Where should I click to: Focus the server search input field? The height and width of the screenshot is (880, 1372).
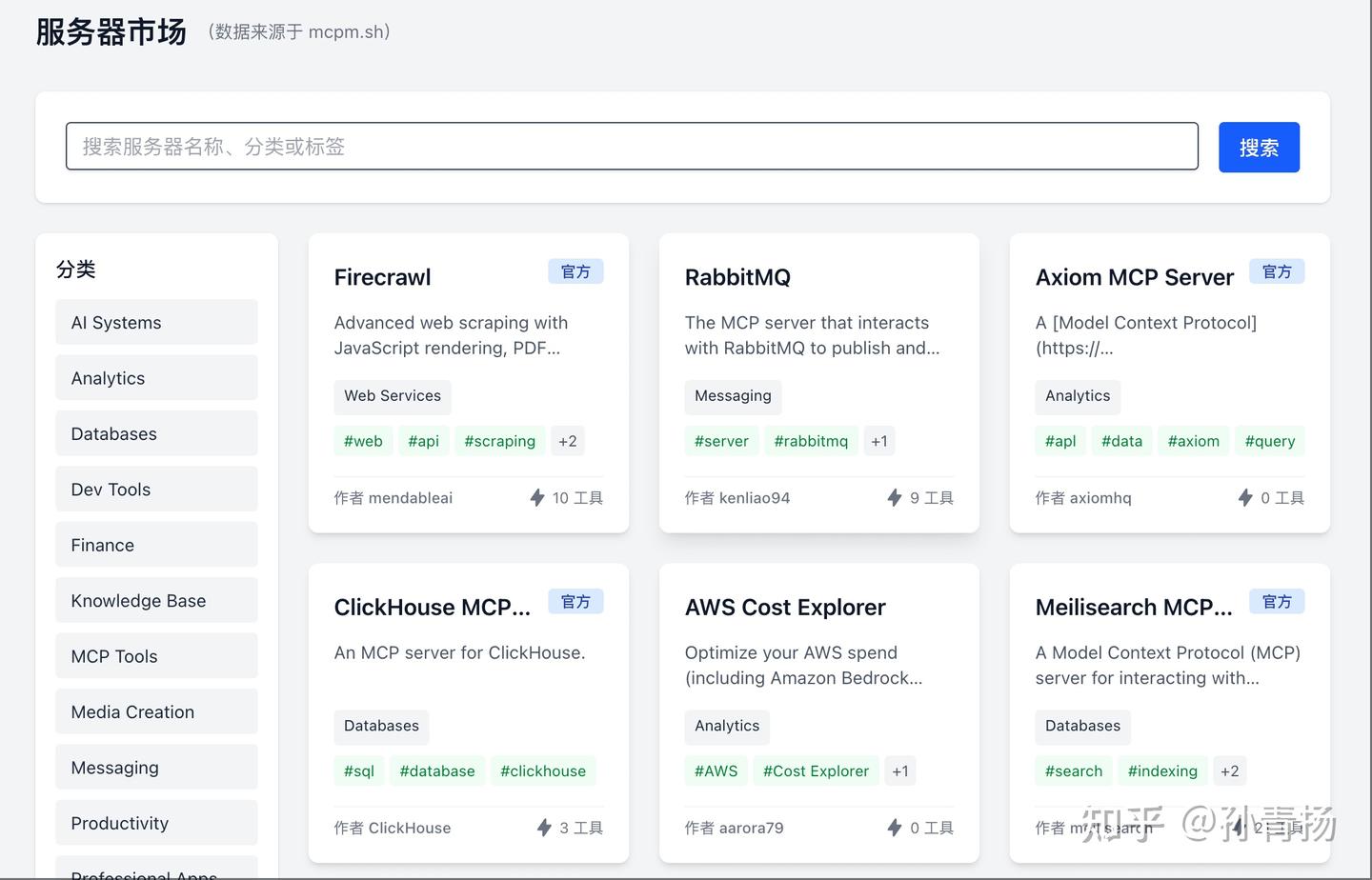pos(632,147)
